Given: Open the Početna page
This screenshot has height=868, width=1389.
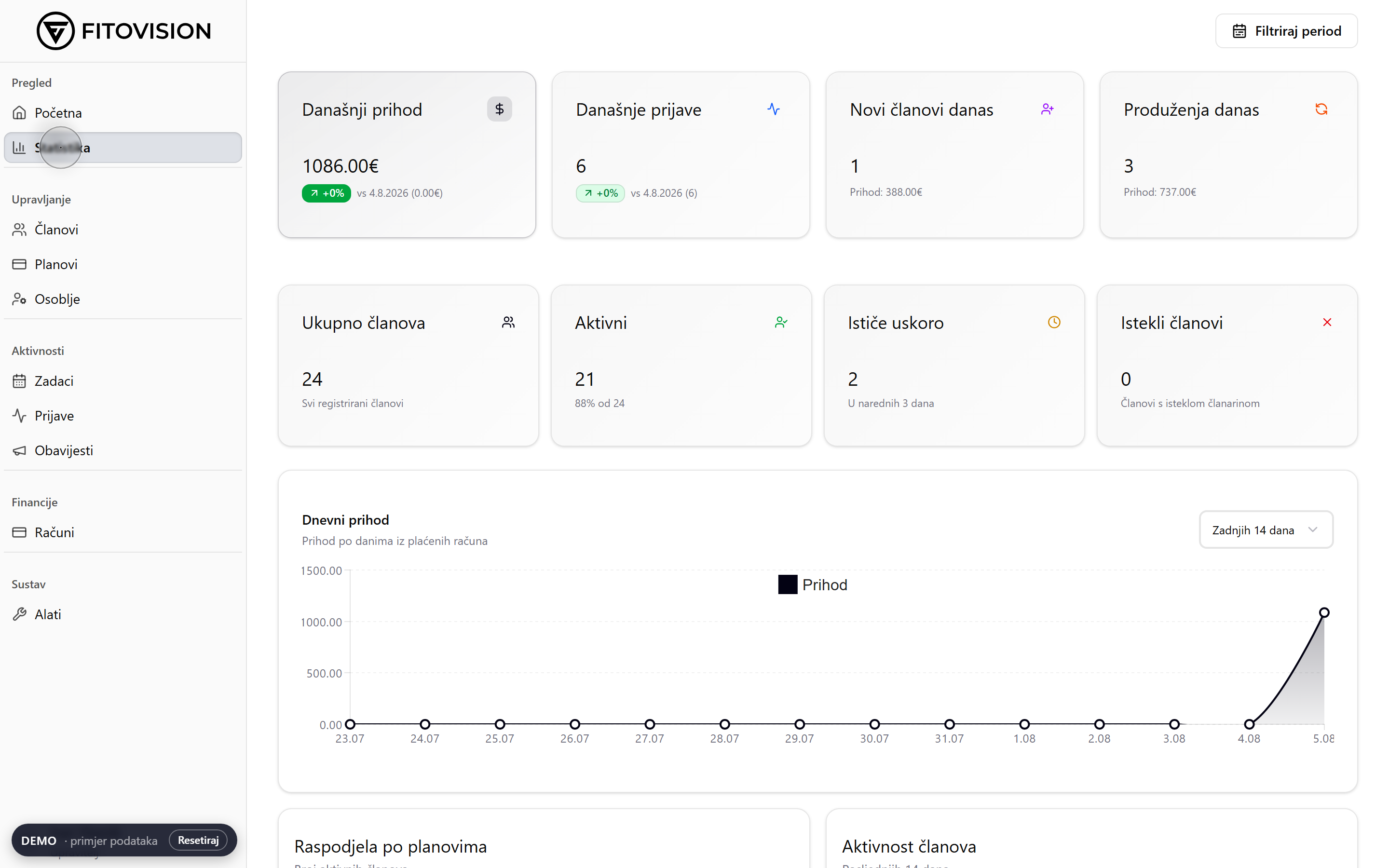Looking at the screenshot, I should point(123,112).
